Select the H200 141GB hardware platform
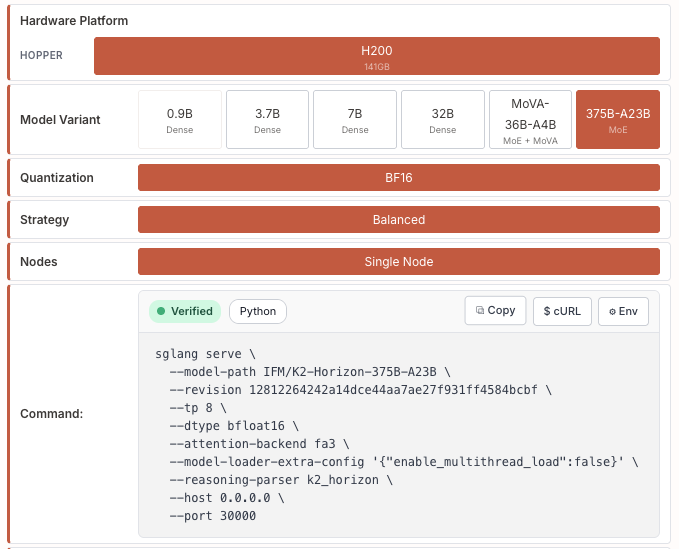 point(377,56)
